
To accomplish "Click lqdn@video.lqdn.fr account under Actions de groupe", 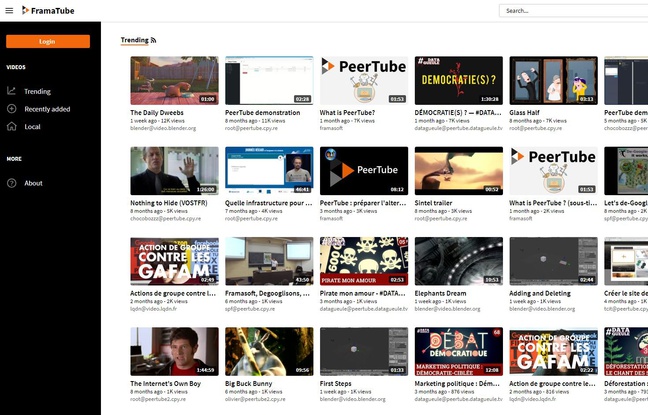I will [154, 309].
